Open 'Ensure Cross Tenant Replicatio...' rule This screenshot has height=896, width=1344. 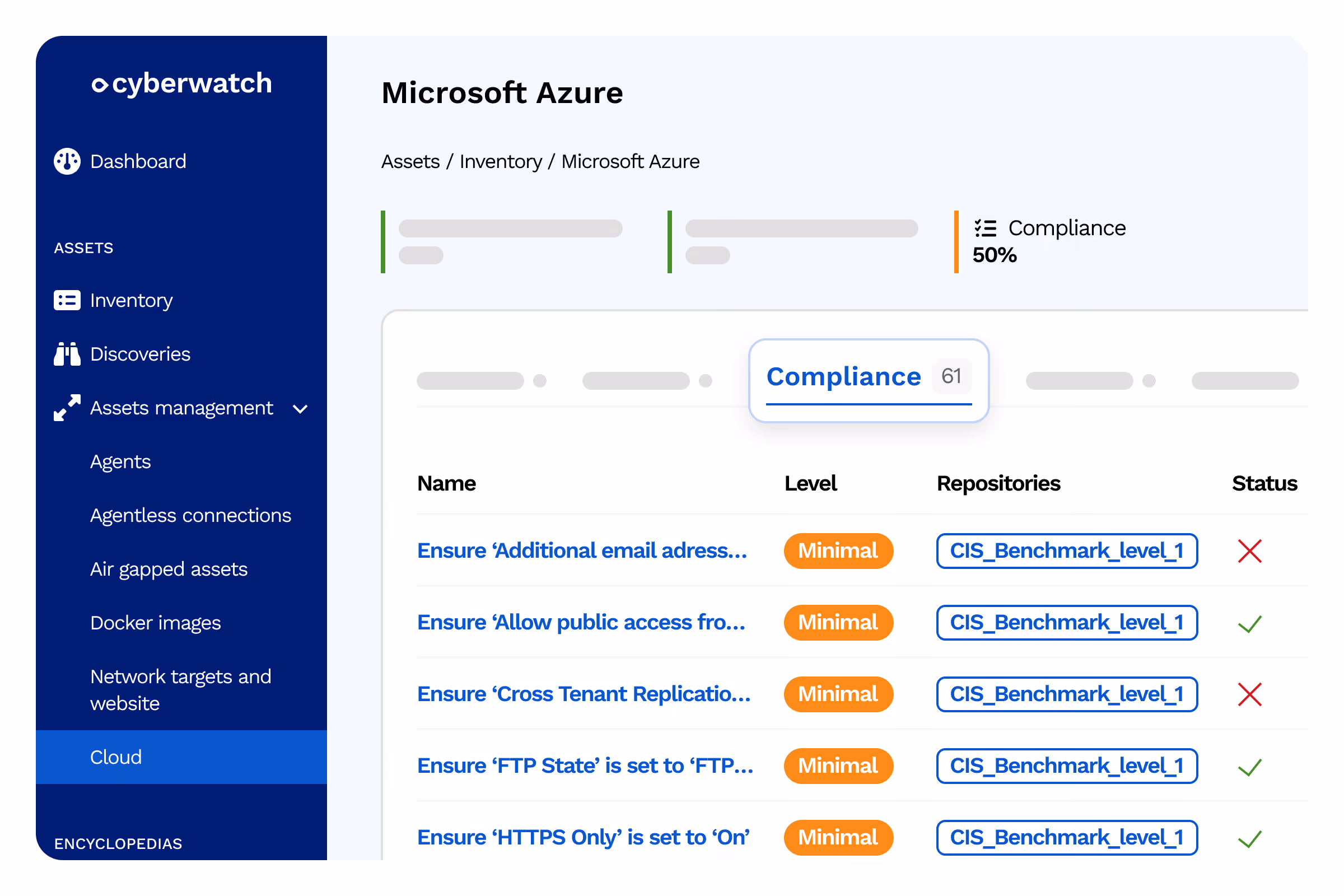584,694
